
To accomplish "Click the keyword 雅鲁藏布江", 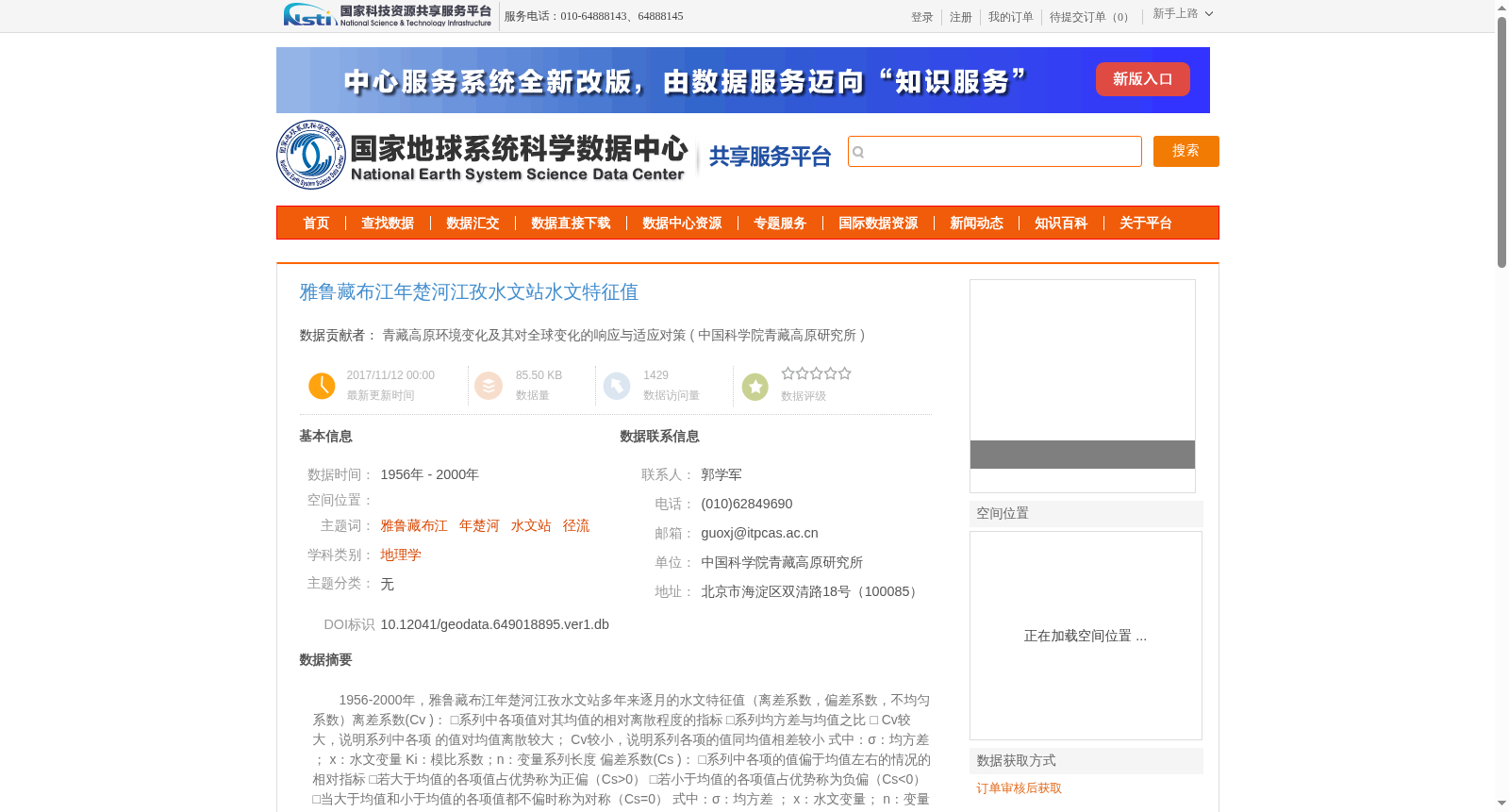I will (414, 526).
